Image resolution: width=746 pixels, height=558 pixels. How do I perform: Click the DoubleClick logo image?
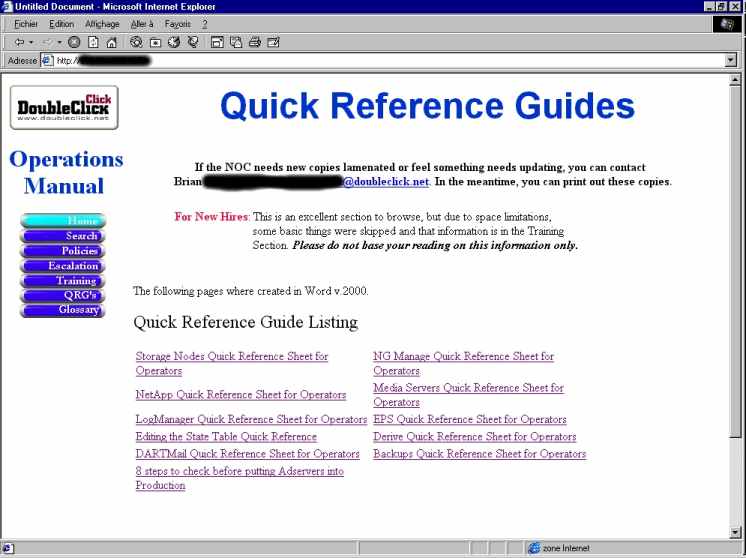click(x=64, y=108)
